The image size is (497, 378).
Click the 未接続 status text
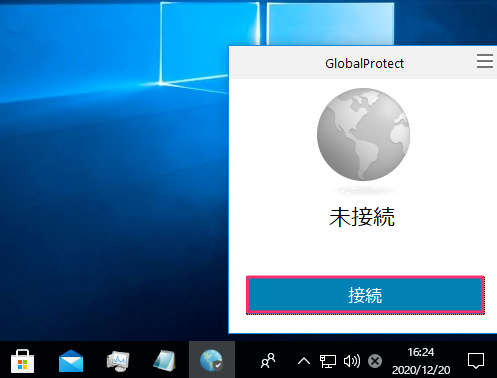pos(362,217)
